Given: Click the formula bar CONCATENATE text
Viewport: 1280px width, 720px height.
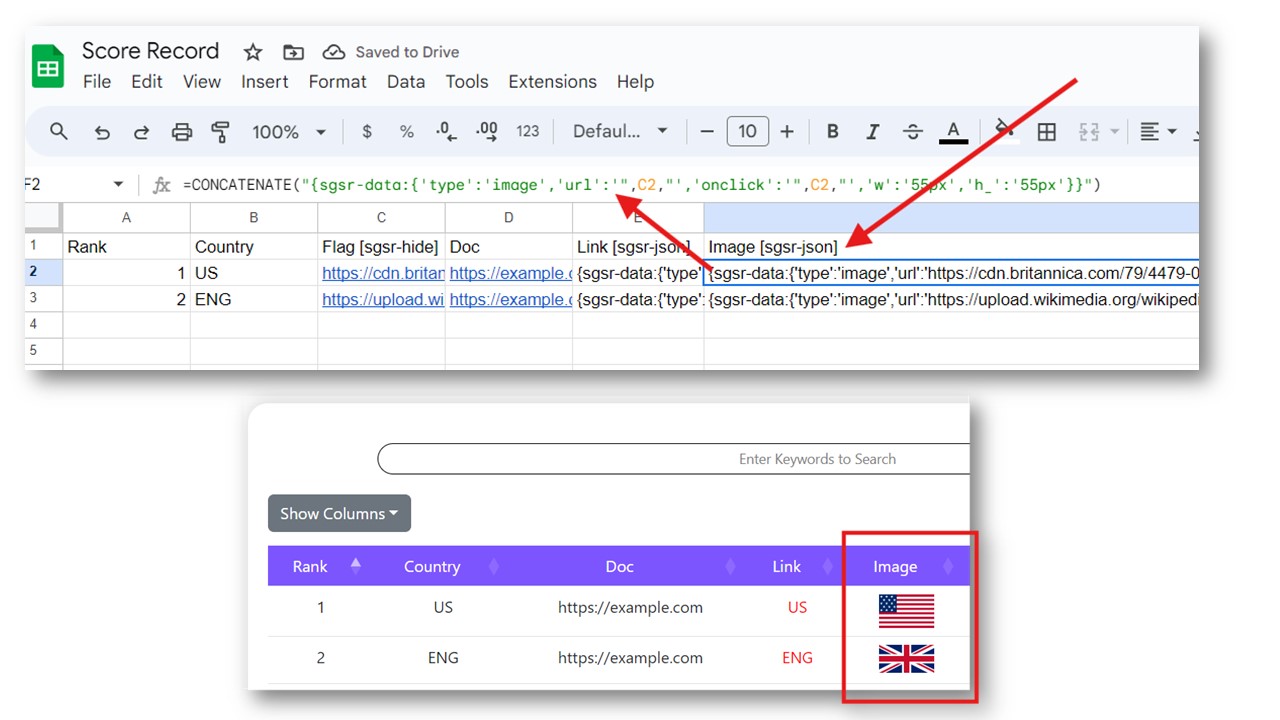Looking at the screenshot, I should pyautogui.click(x=642, y=185).
